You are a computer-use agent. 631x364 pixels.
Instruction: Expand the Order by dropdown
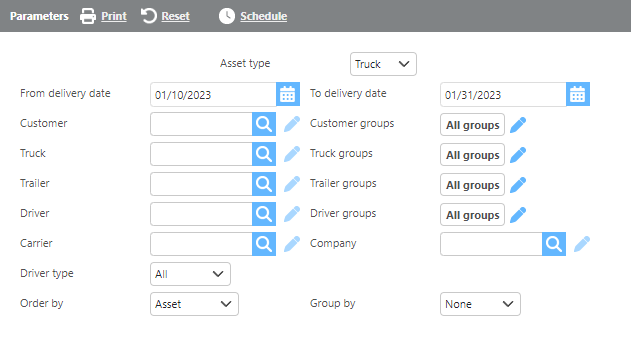(194, 304)
